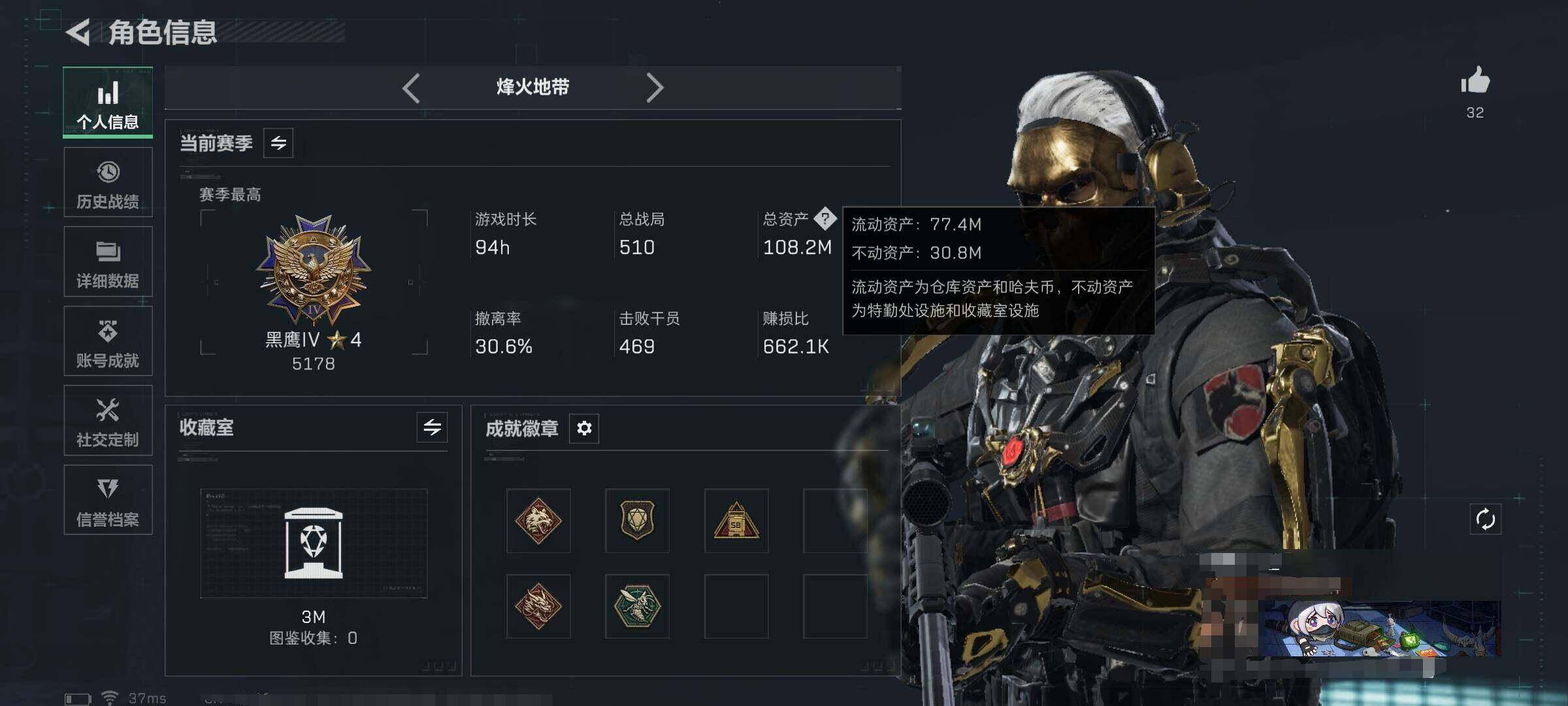The height and width of the screenshot is (706, 1568).
Task: Open the 账号成就 tab
Action: 108,341
